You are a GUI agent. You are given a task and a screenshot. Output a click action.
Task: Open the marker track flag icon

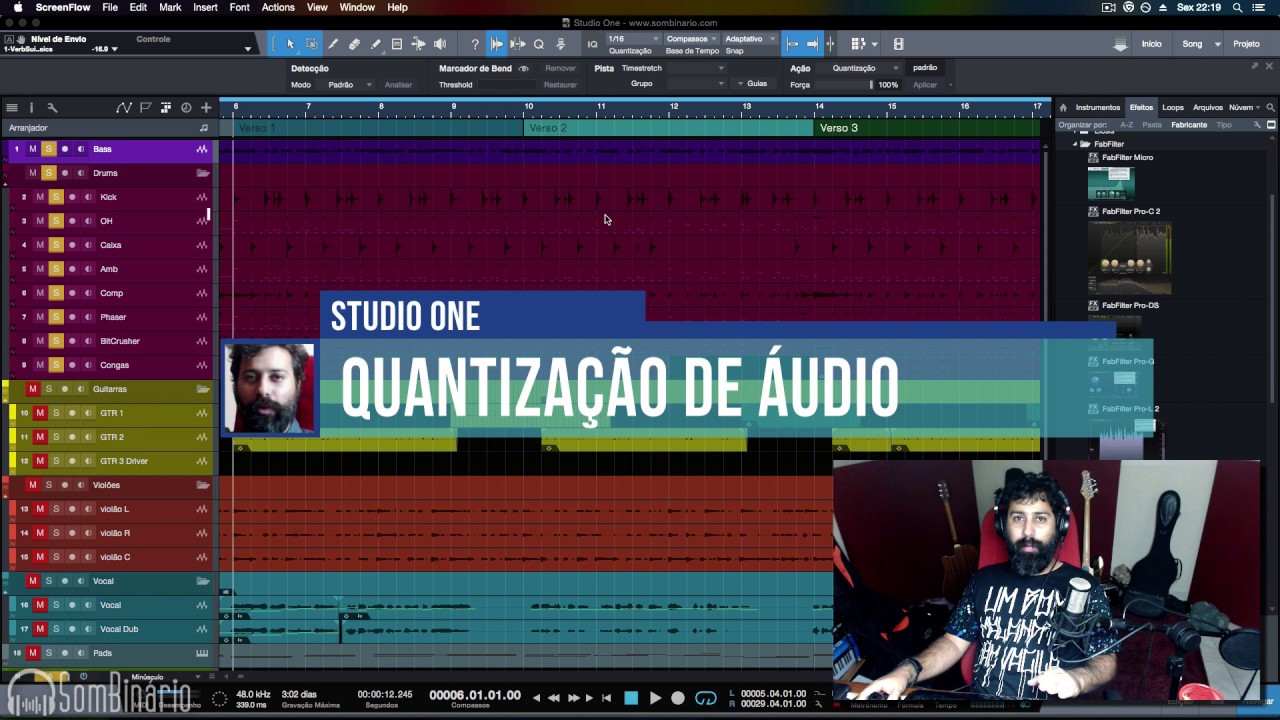point(145,107)
